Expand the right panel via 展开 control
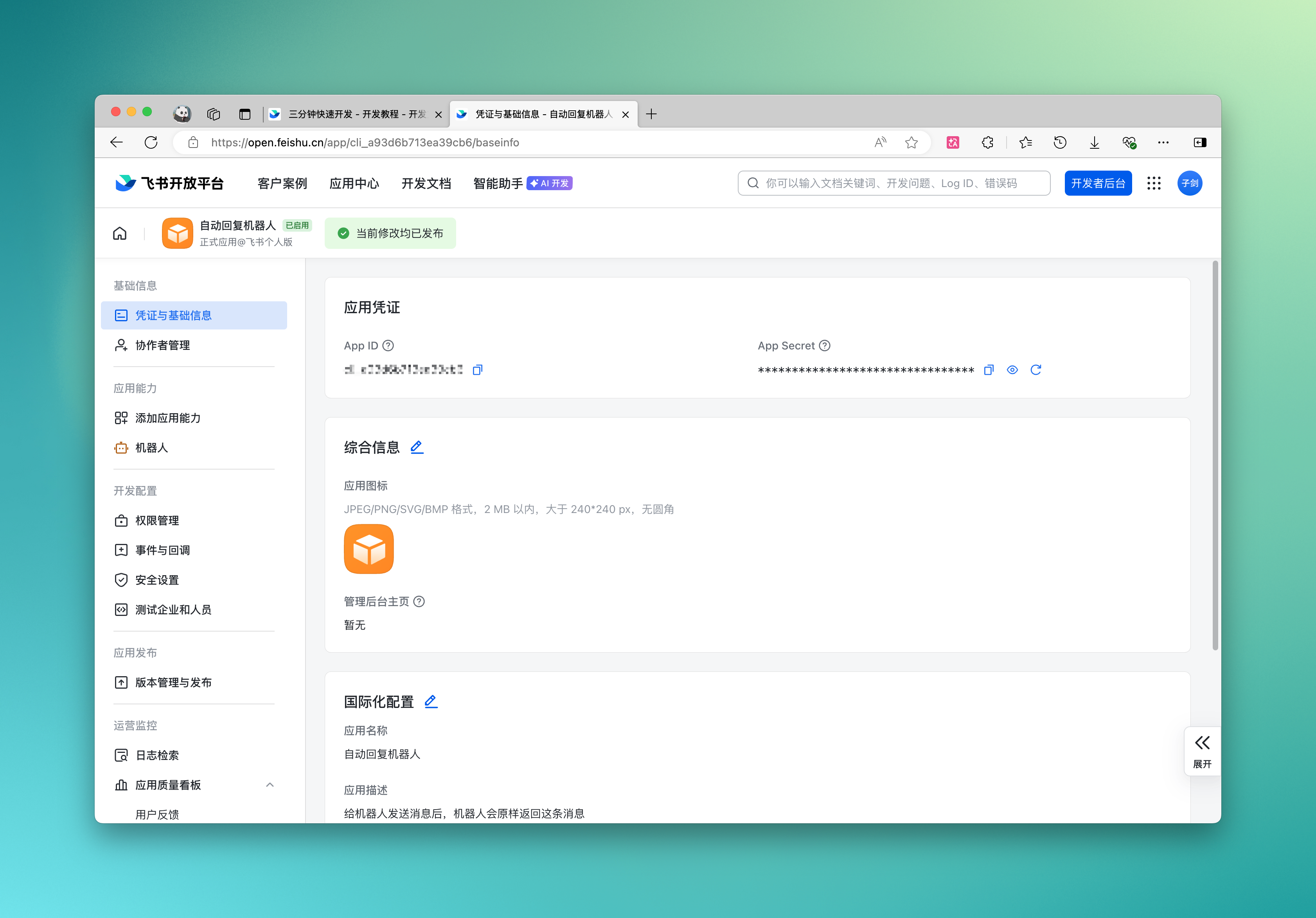1316x918 pixels. [x=1202, y=751]
